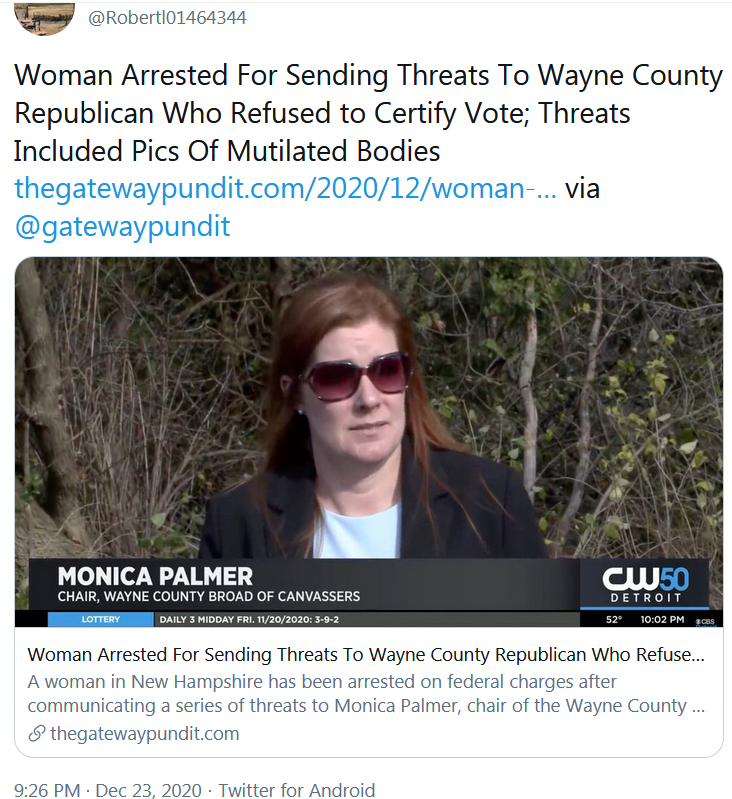Open the Monica Palmer news preview image
The width and height of the screenshot is (732, 799).
[x=369, y=442]
